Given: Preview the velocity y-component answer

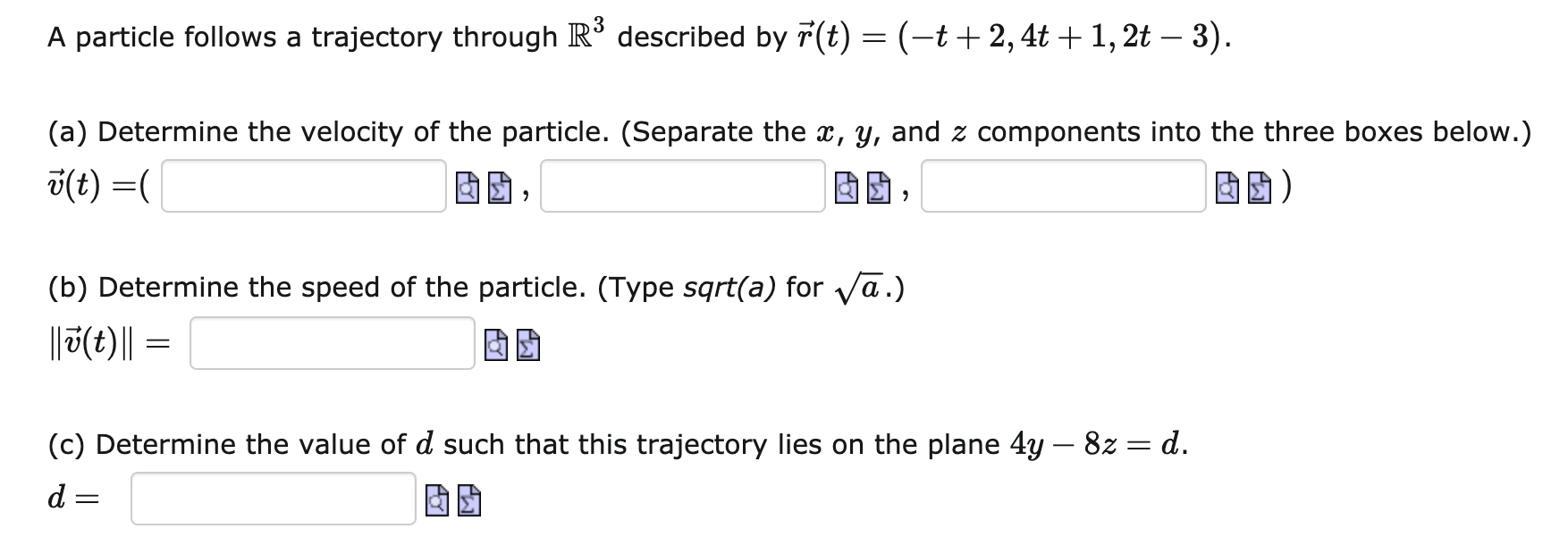Looking at the screenshot, I should tap(846, 189).
